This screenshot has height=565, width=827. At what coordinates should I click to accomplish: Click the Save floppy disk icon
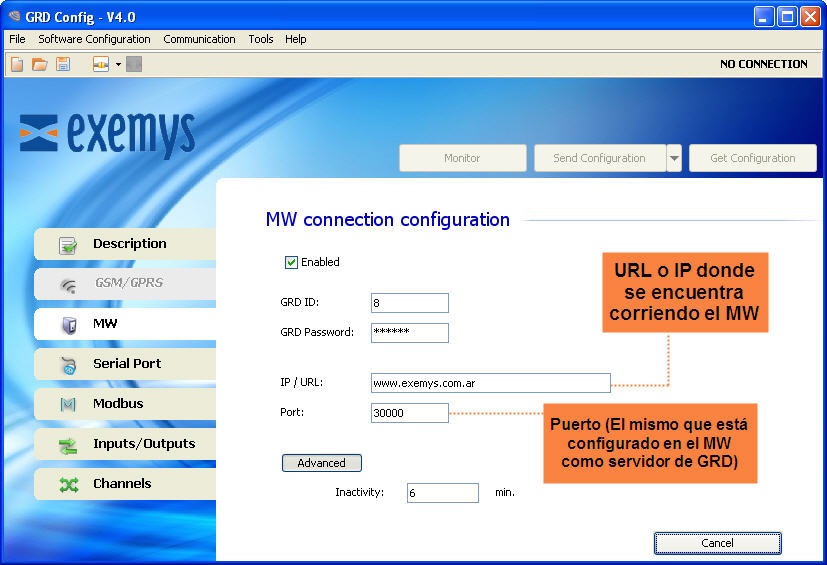click(63, 64)
